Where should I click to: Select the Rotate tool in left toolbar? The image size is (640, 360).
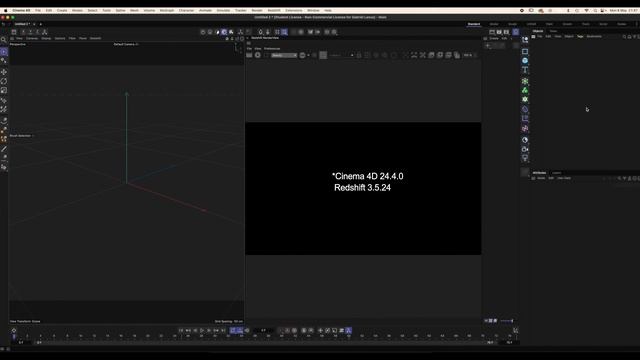click(x=4, y=81)
